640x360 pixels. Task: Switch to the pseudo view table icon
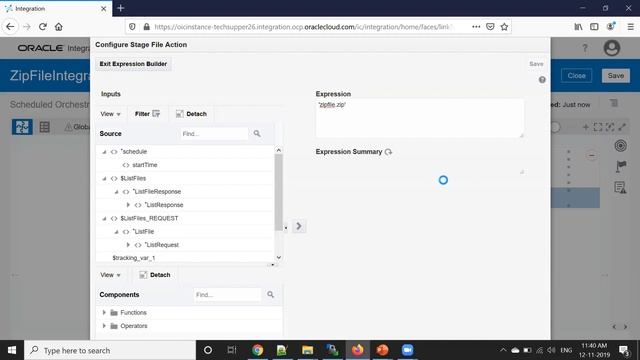click(44, 127)
